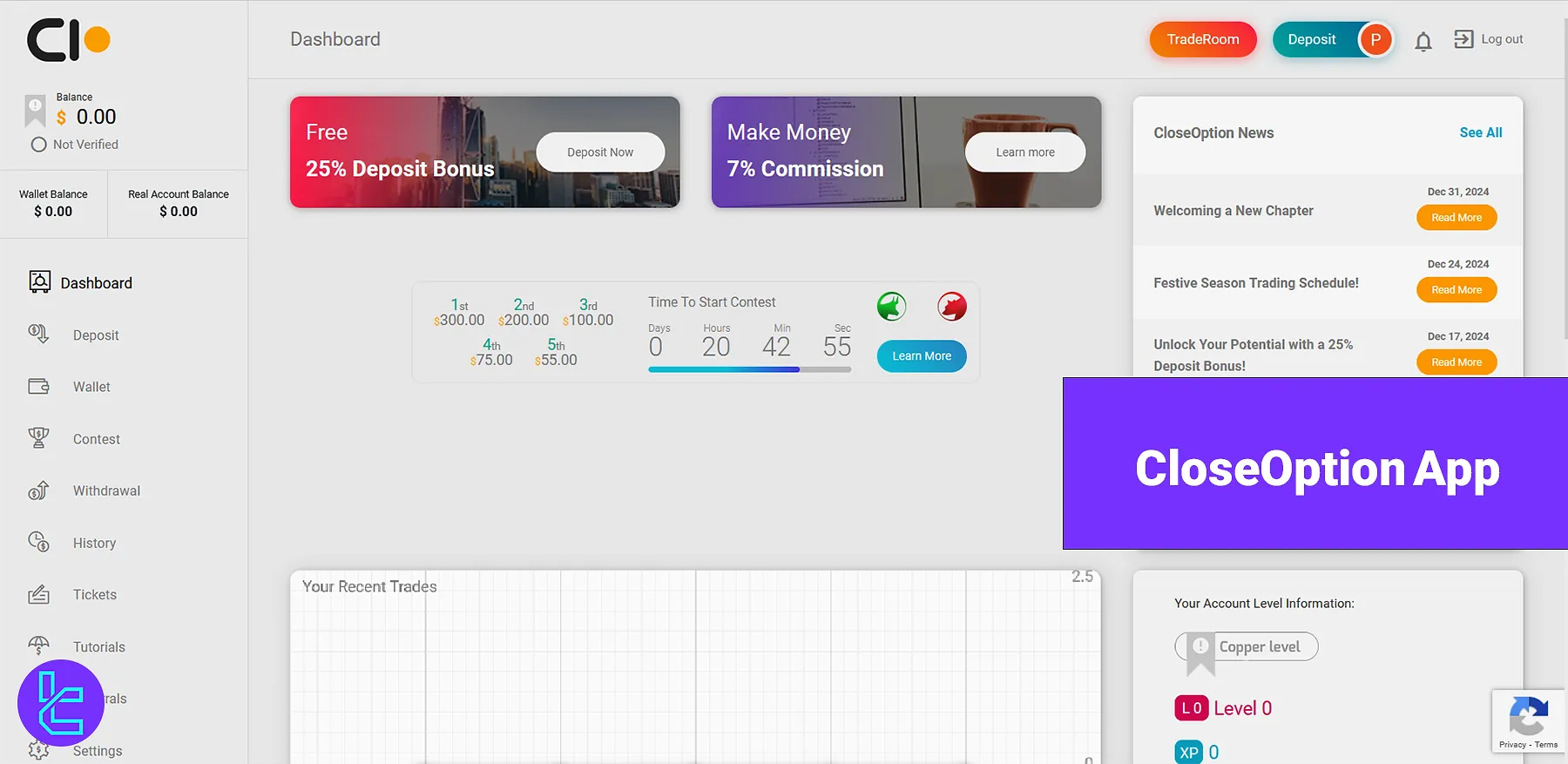This screenshot has width=1568, height=764.
Task: Click Log out text link
Action: coord(1502,39)
